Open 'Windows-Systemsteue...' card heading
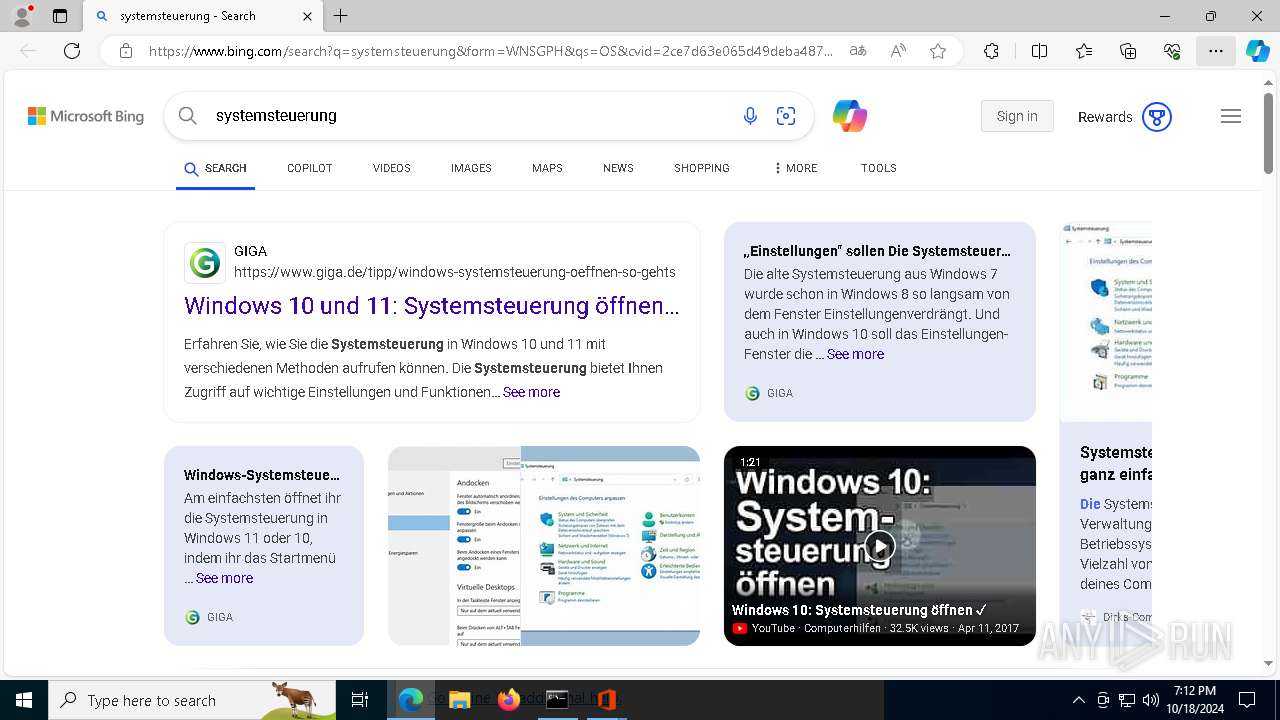The height and width of the screenshot is (720, 1280). (x=262, y=475)
